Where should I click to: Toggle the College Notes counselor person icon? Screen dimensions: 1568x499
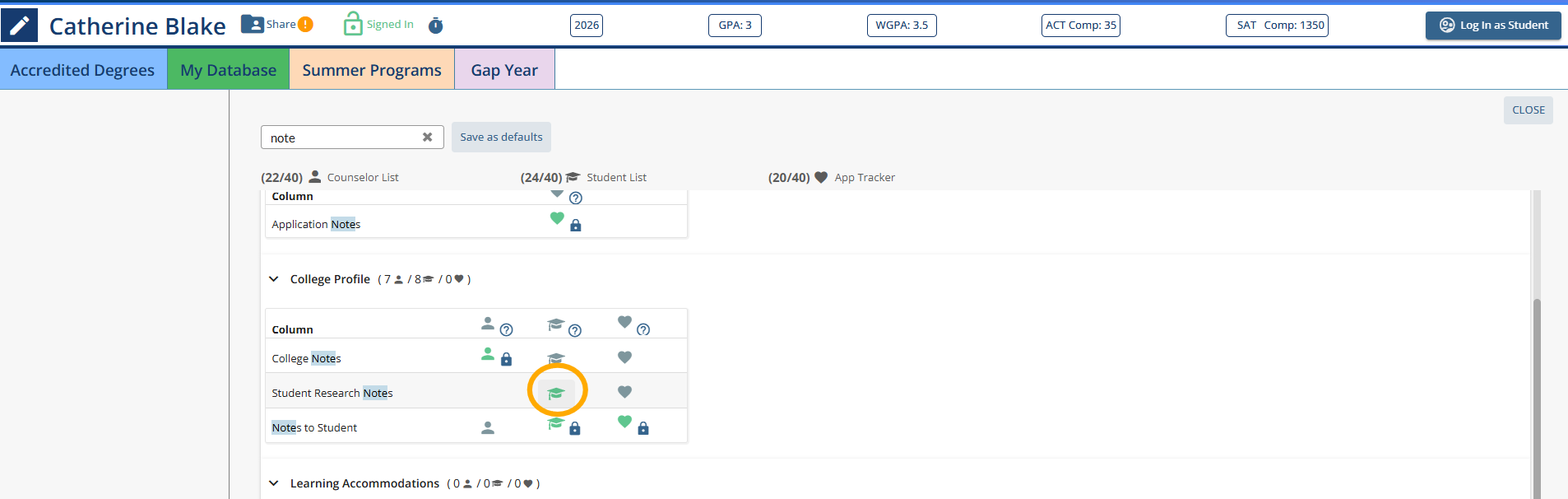pos(488,354)
